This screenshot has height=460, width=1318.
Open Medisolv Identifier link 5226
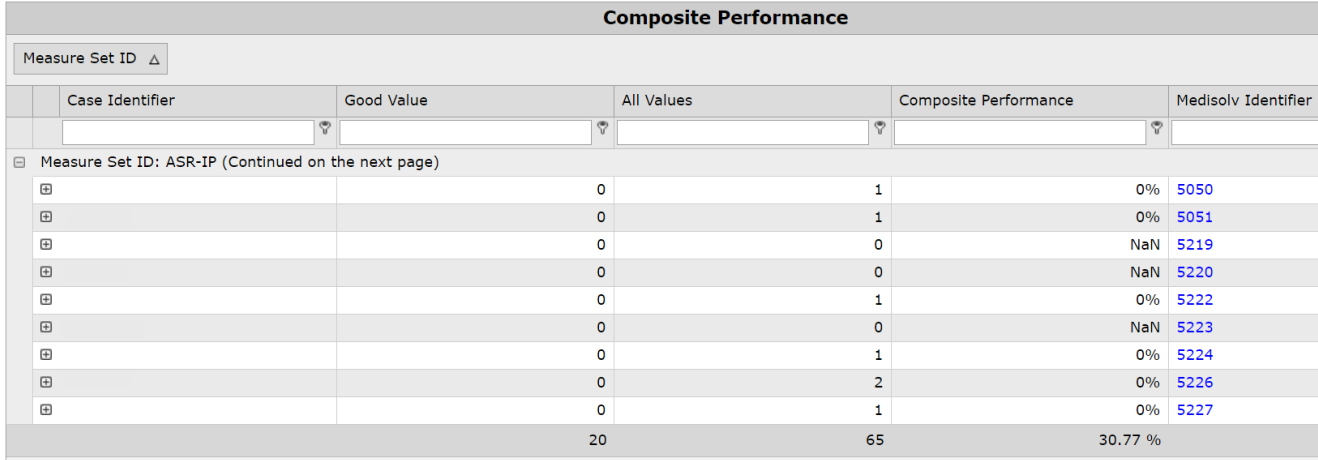1194,382
